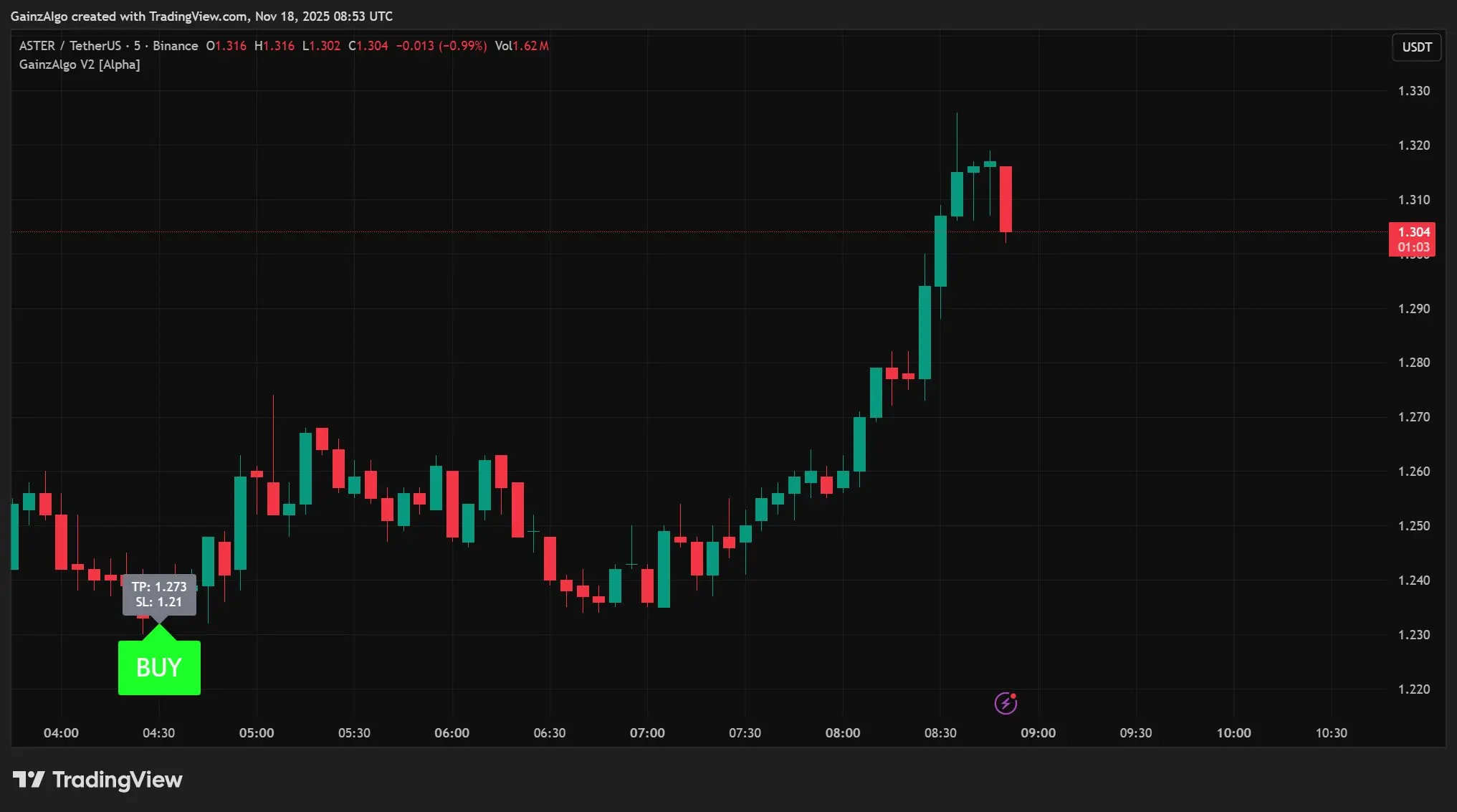The image size is (1457, 812).
Task: Click the last red candle on chart
Action: [1005, 199]
